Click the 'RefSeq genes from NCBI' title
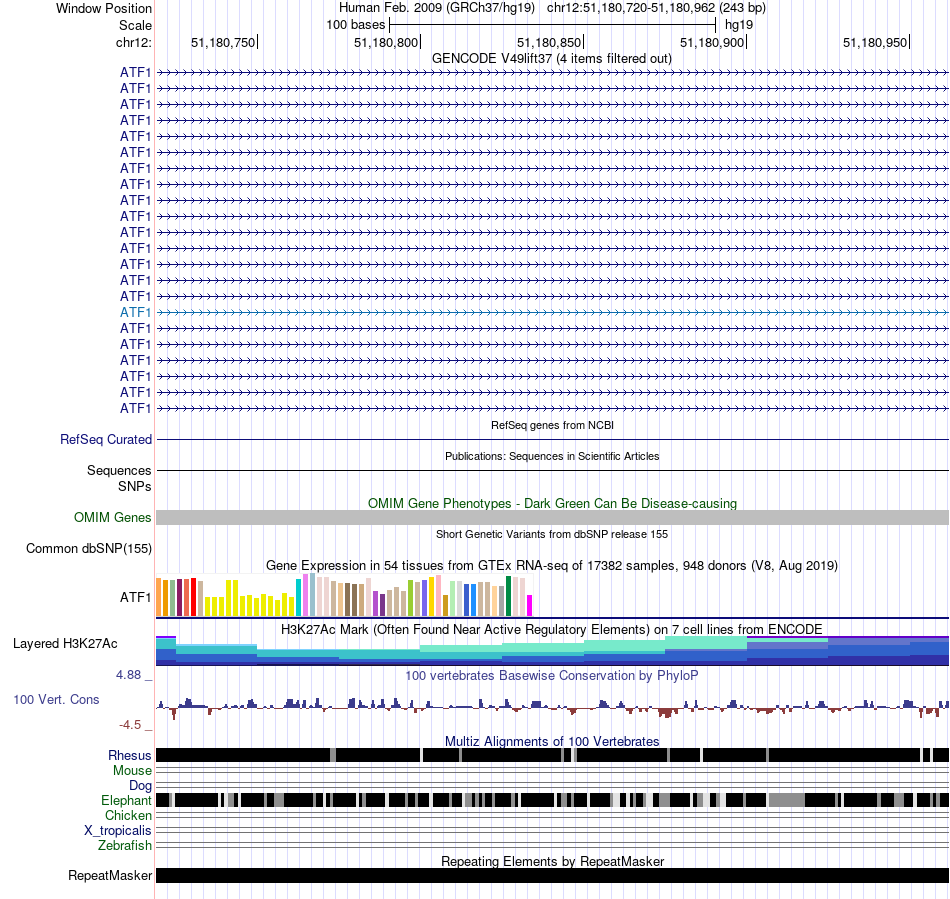Viewport: 950px width, 899px height. tap(553, 425)
